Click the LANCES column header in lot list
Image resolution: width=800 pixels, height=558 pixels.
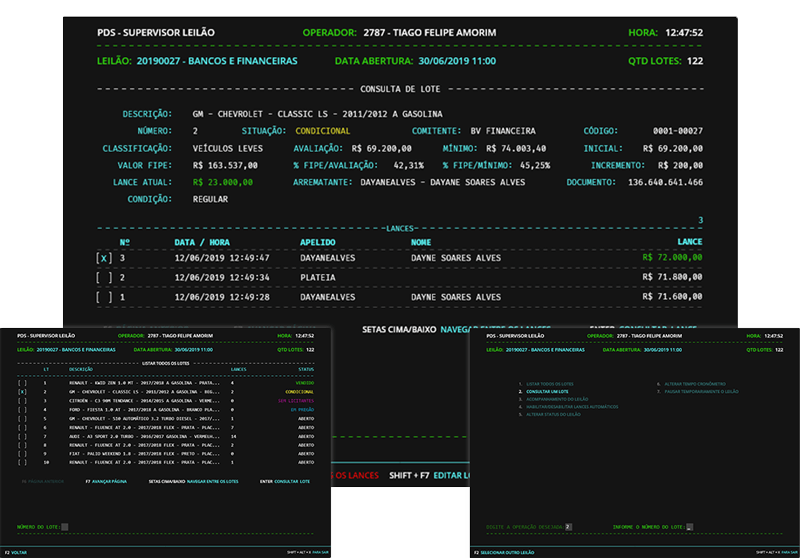[238, 369]
